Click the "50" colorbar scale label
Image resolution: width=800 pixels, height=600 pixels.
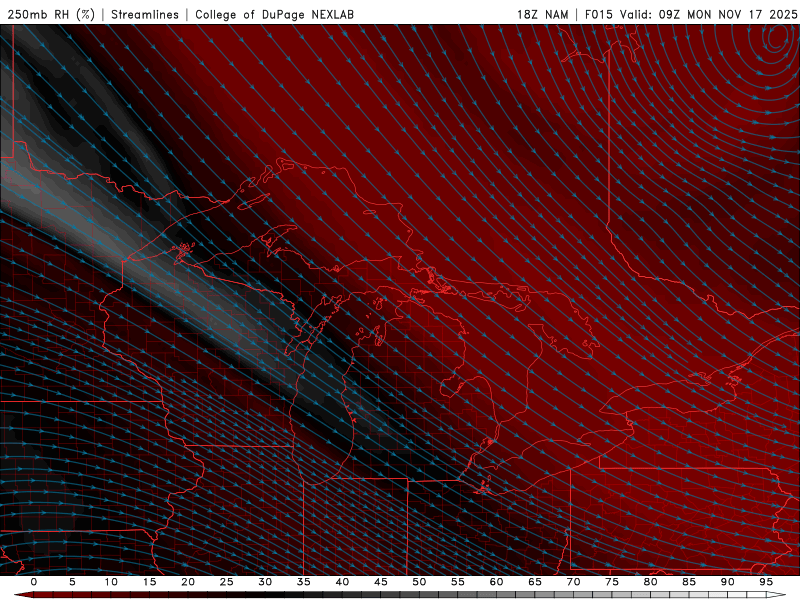pos(419,582)
